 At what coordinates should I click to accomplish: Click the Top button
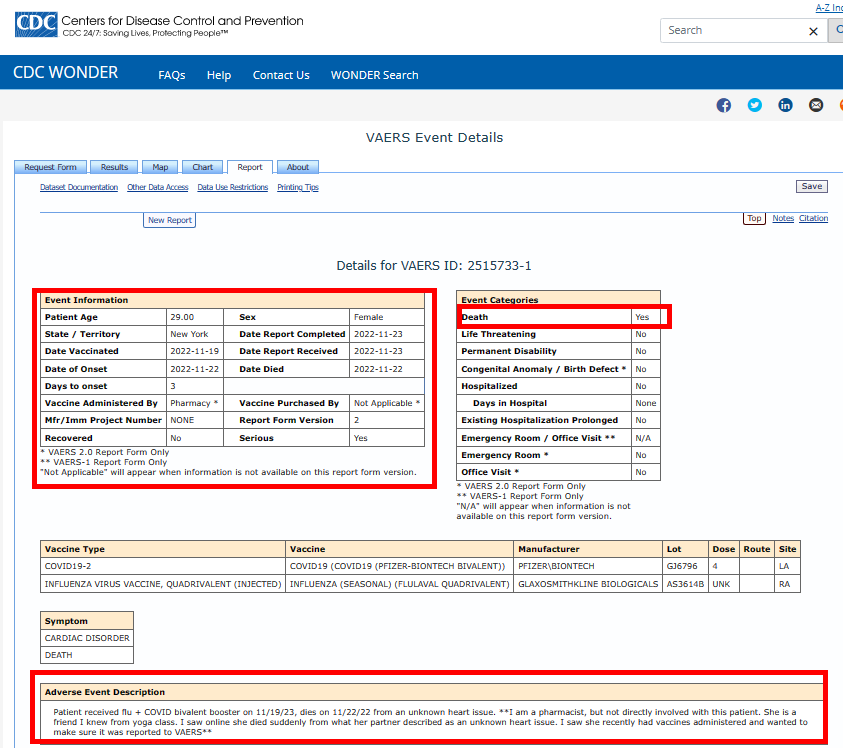coord(754,218)
